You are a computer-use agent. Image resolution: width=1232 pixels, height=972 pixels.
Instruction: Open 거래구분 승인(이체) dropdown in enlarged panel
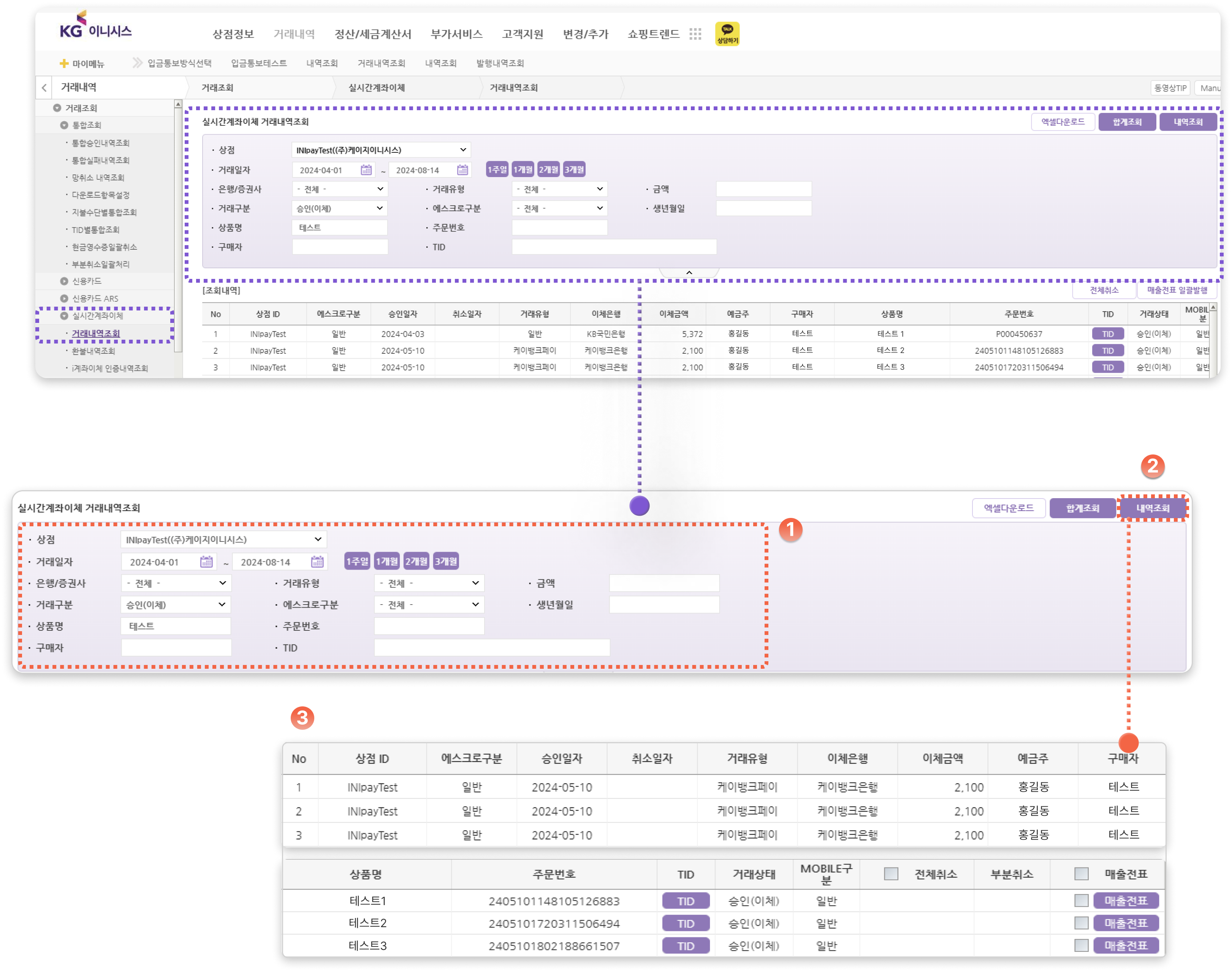tap(176, 605)
